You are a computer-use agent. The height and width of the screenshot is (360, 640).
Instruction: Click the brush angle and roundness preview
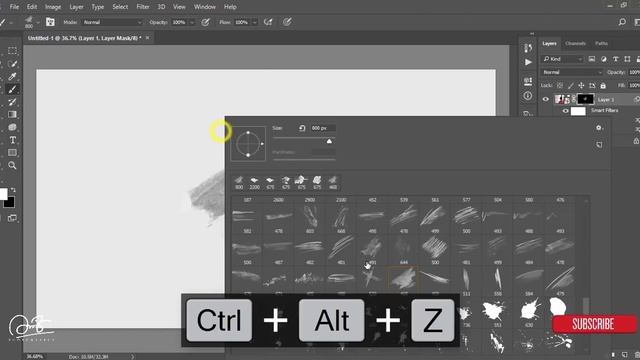click(248, 144)
